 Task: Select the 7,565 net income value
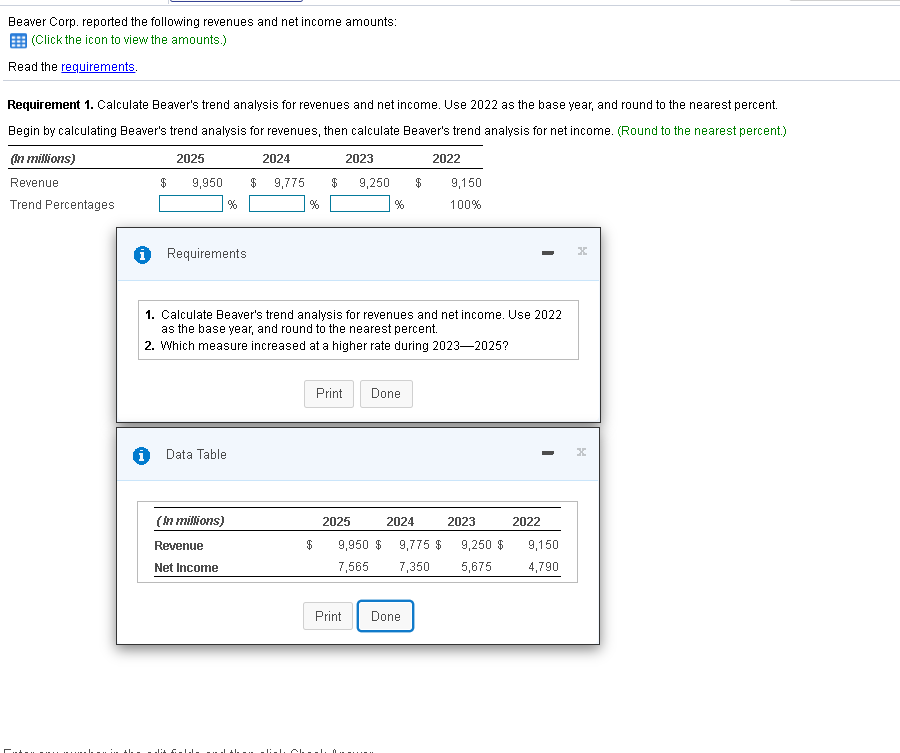[x=353, y=567]
